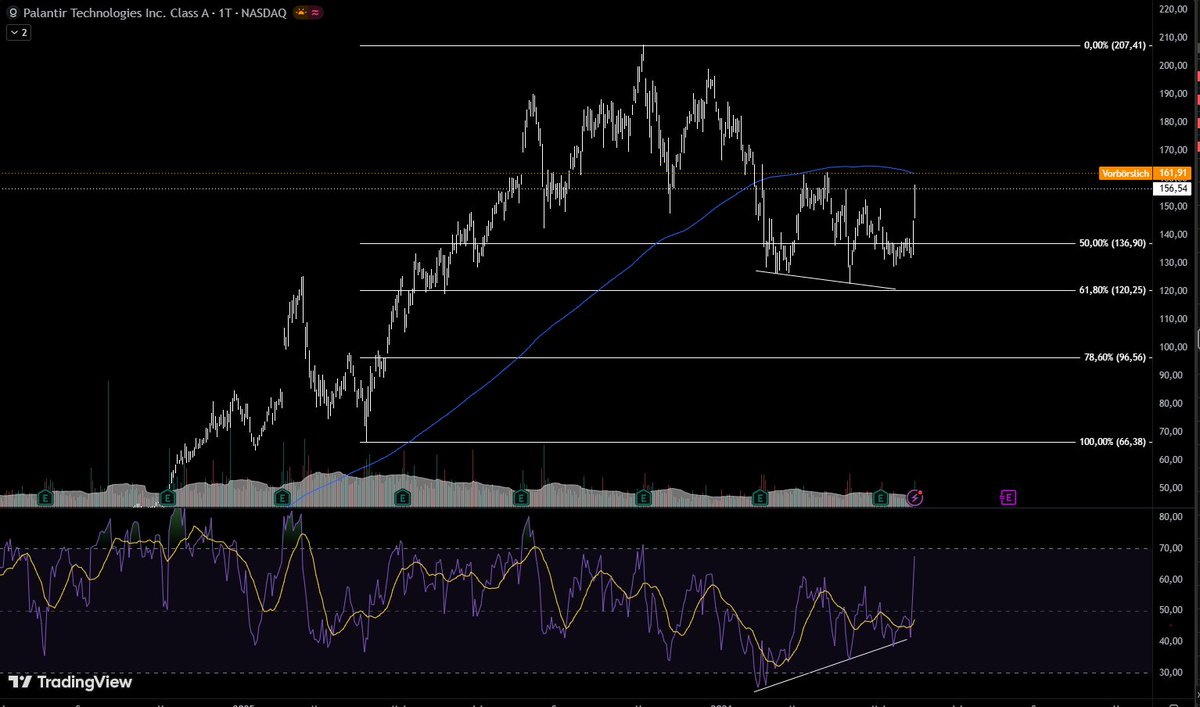Screen dimensions: 1200x707
Task: Click the 110,00 price axis label
Action: [1173, 319]
